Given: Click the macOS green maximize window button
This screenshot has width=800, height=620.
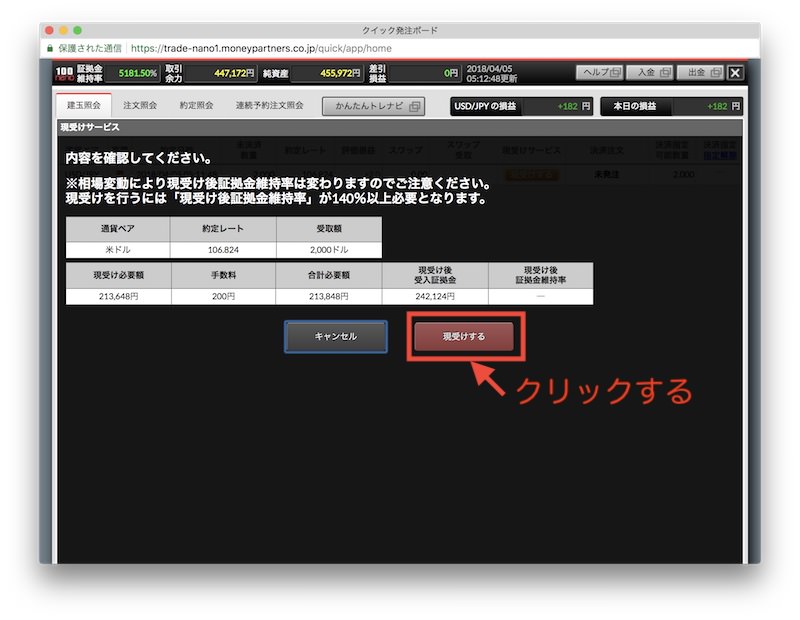Looking at the screenshot, I should pyautogui.click(x=78, y=31).
